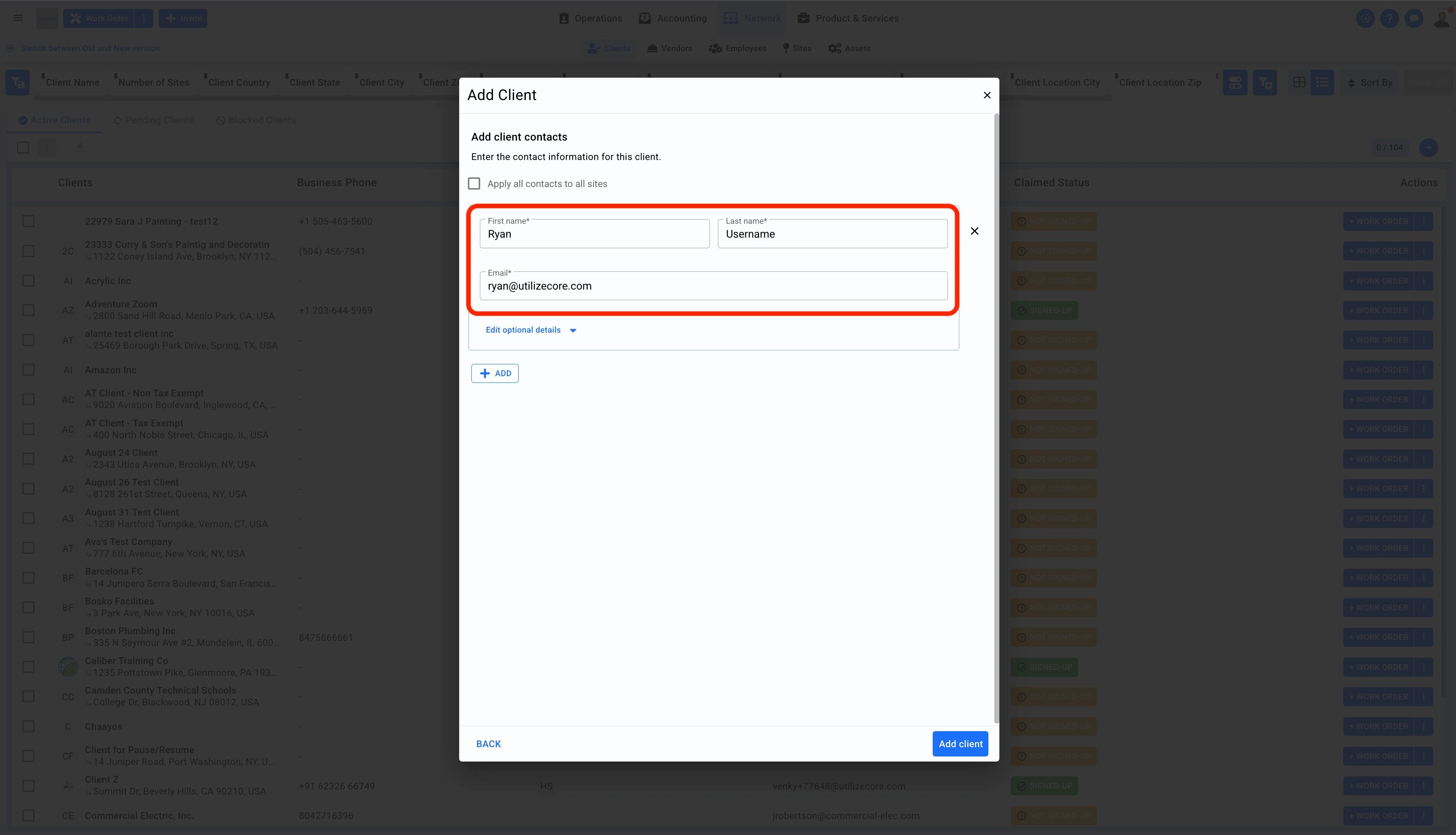Open the help question mark icon
This screenshot has height=835, width=1456.
[1389, 18]
